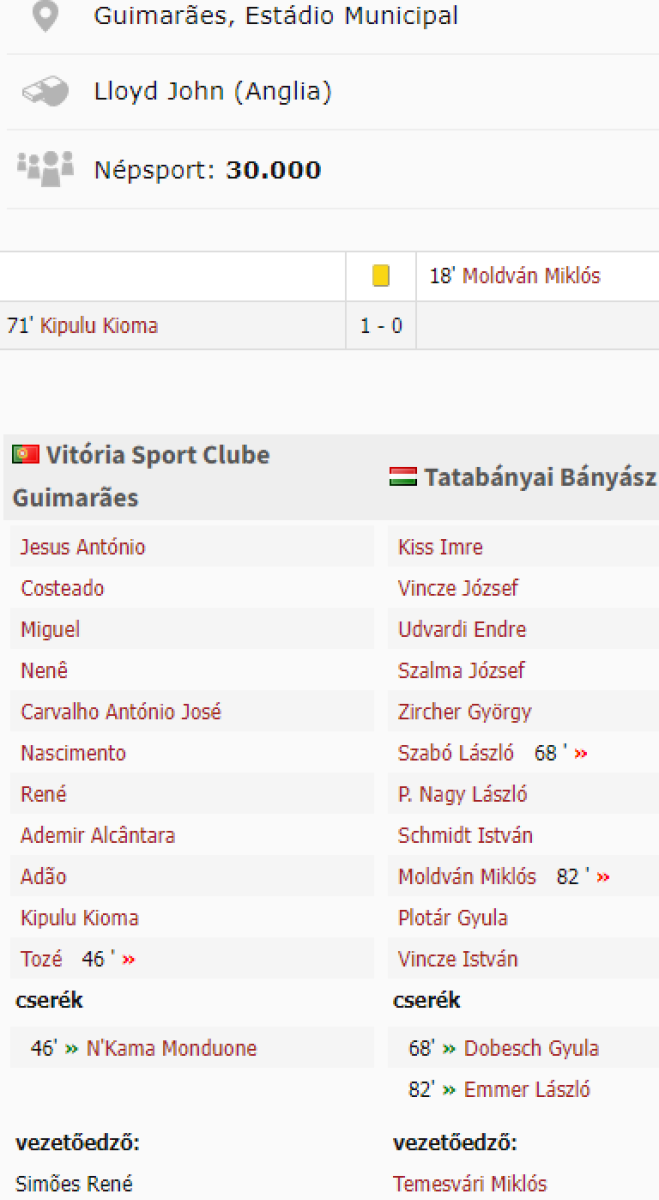Click the yellow card icon

coord(381,276)
